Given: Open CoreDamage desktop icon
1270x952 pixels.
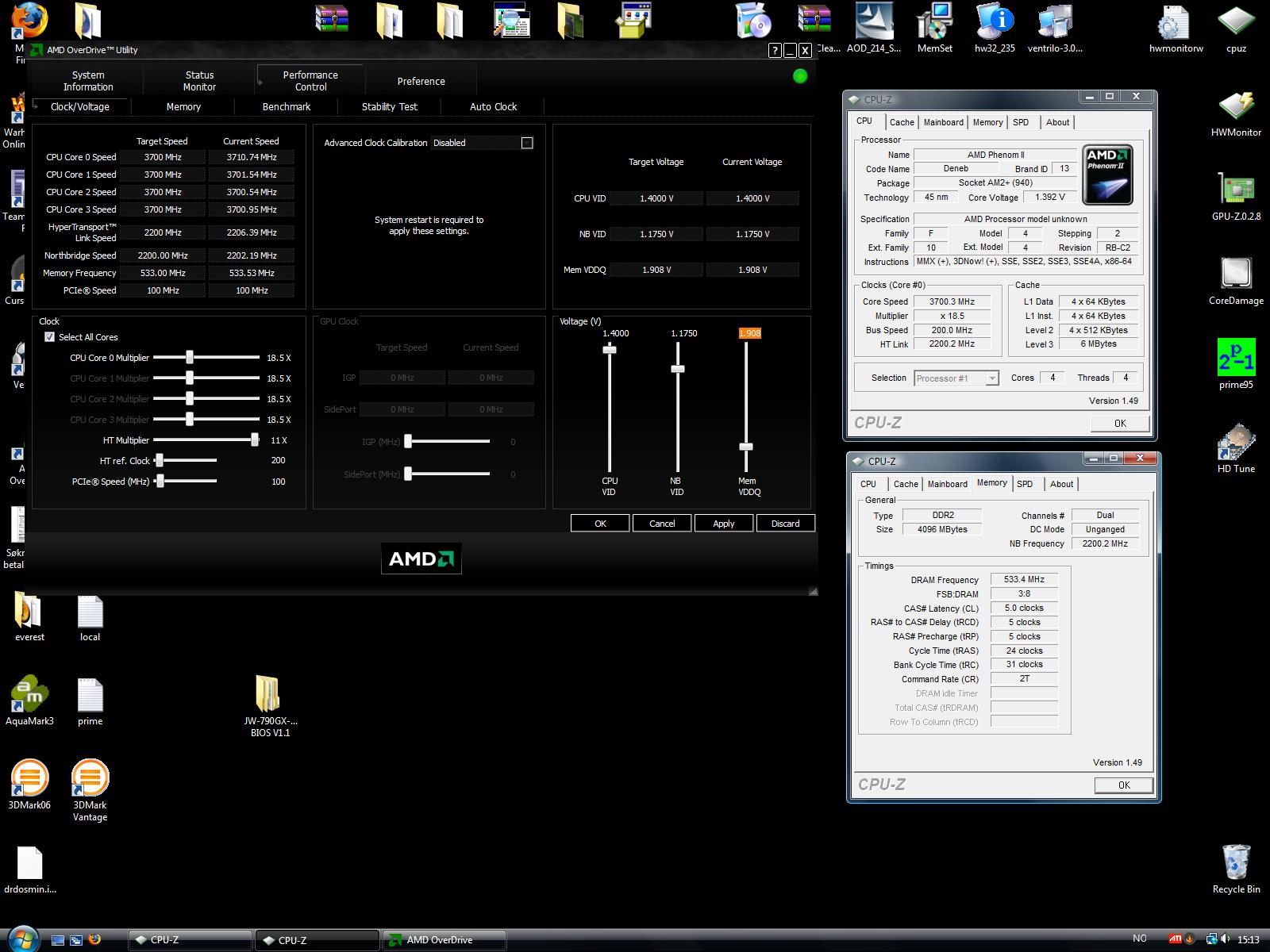Looking at the screenshot, I should (1236, 282).
